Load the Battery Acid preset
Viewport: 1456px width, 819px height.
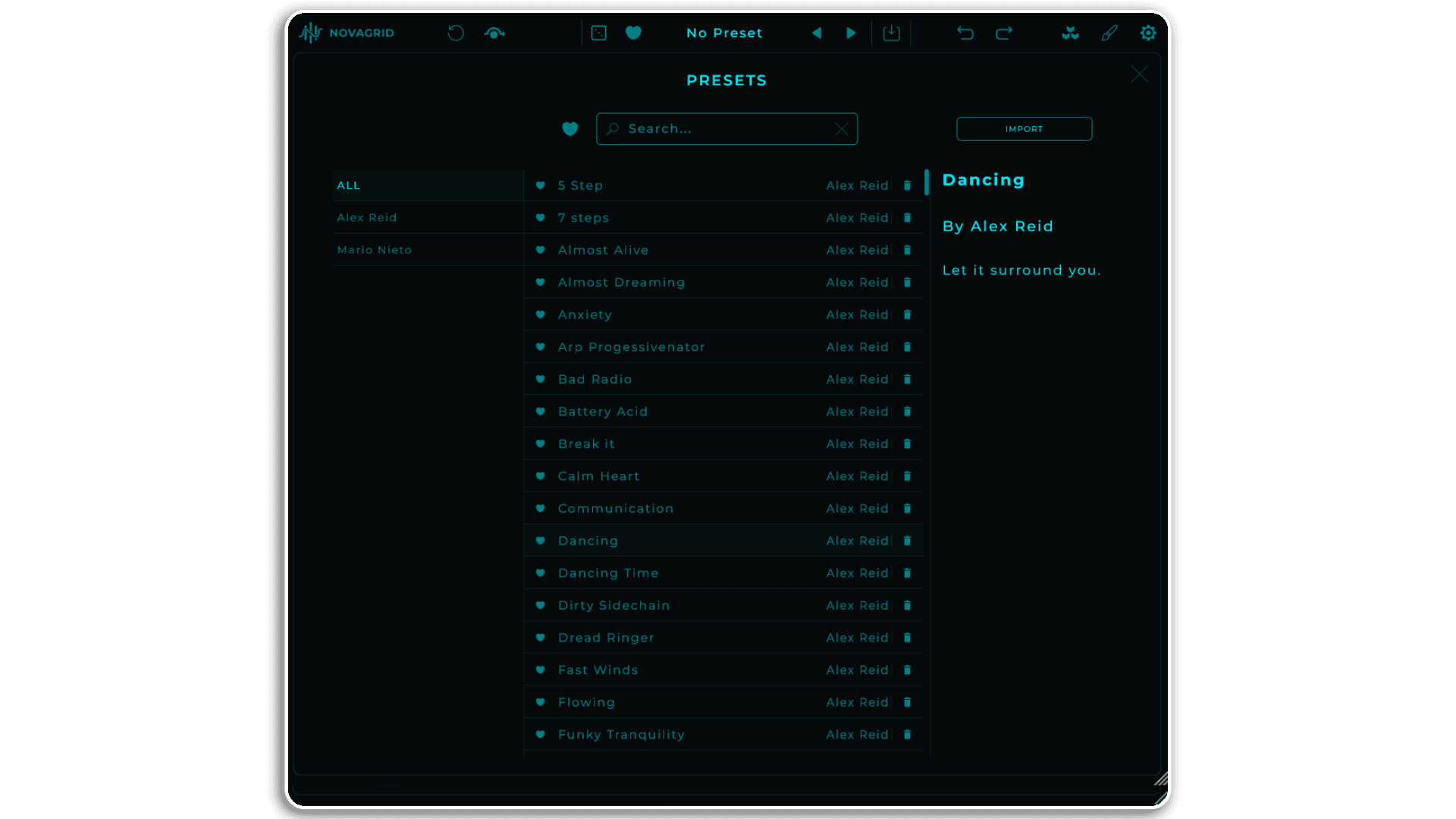pyautogui.click(x=723, y=411)
